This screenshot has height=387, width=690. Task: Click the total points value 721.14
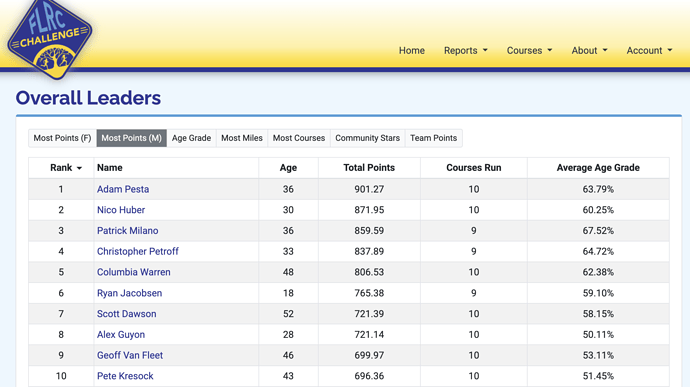pyautogui.click(x=369, y=335)
